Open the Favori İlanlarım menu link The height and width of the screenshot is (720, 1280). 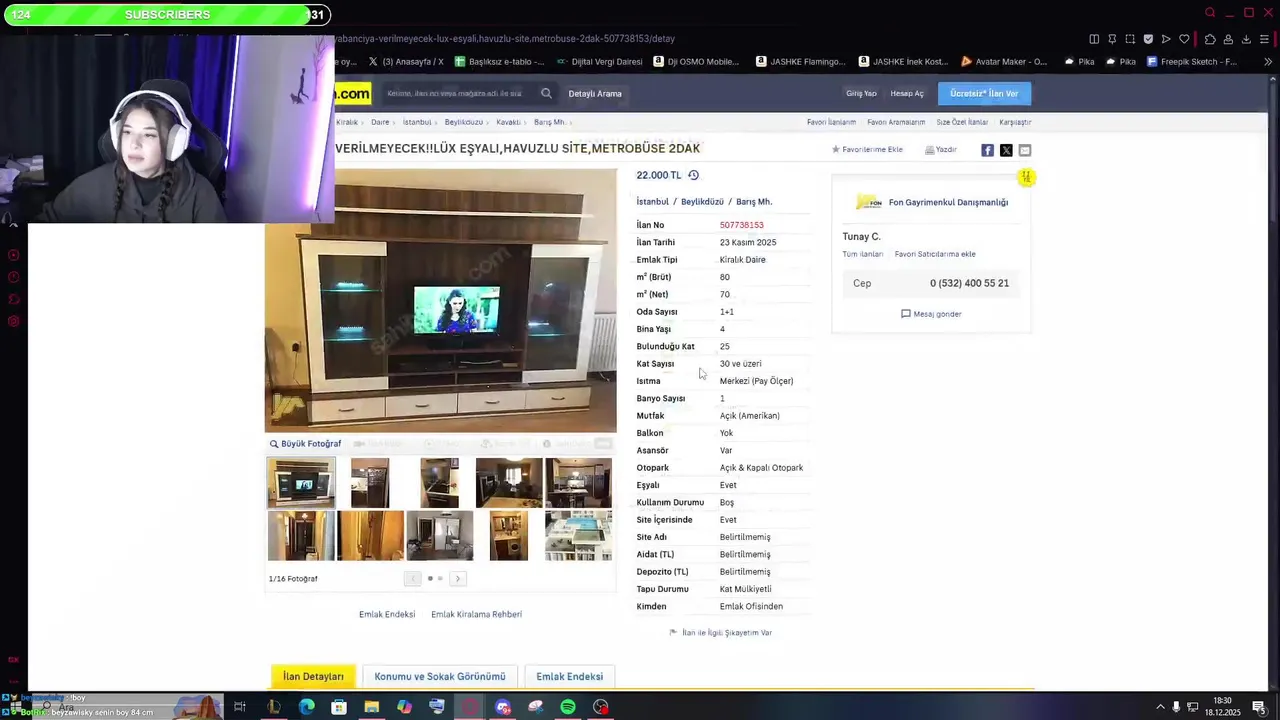pyautogui.click(x=831, y=122)
